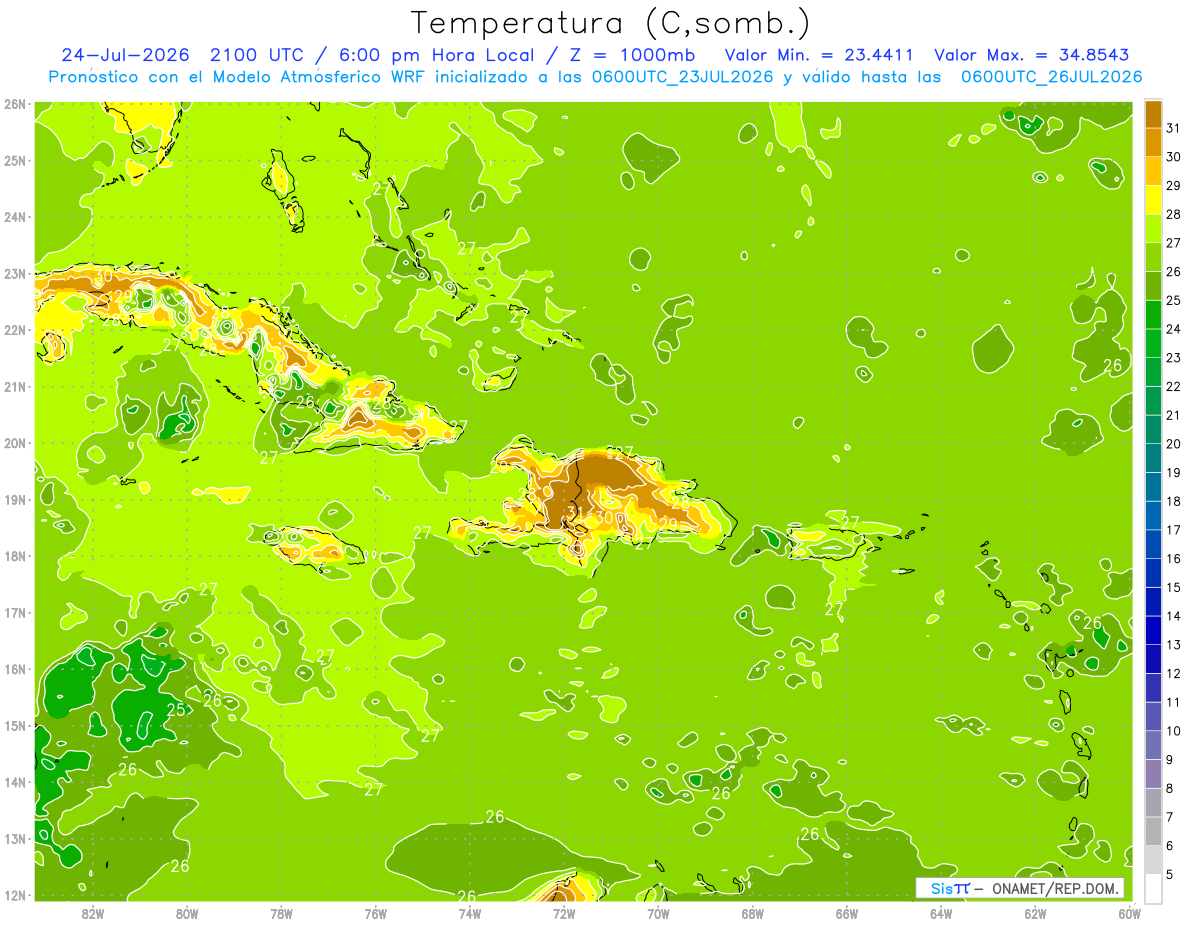Click the "20" label on the color scale
Screen dimensions: 1200x927
pos(1173,444)
